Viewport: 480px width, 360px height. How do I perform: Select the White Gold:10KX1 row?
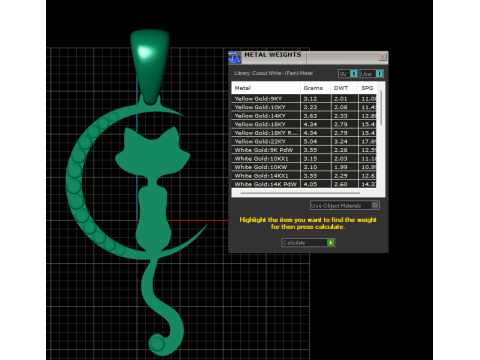pyautogui.click(x=304, y=159)
